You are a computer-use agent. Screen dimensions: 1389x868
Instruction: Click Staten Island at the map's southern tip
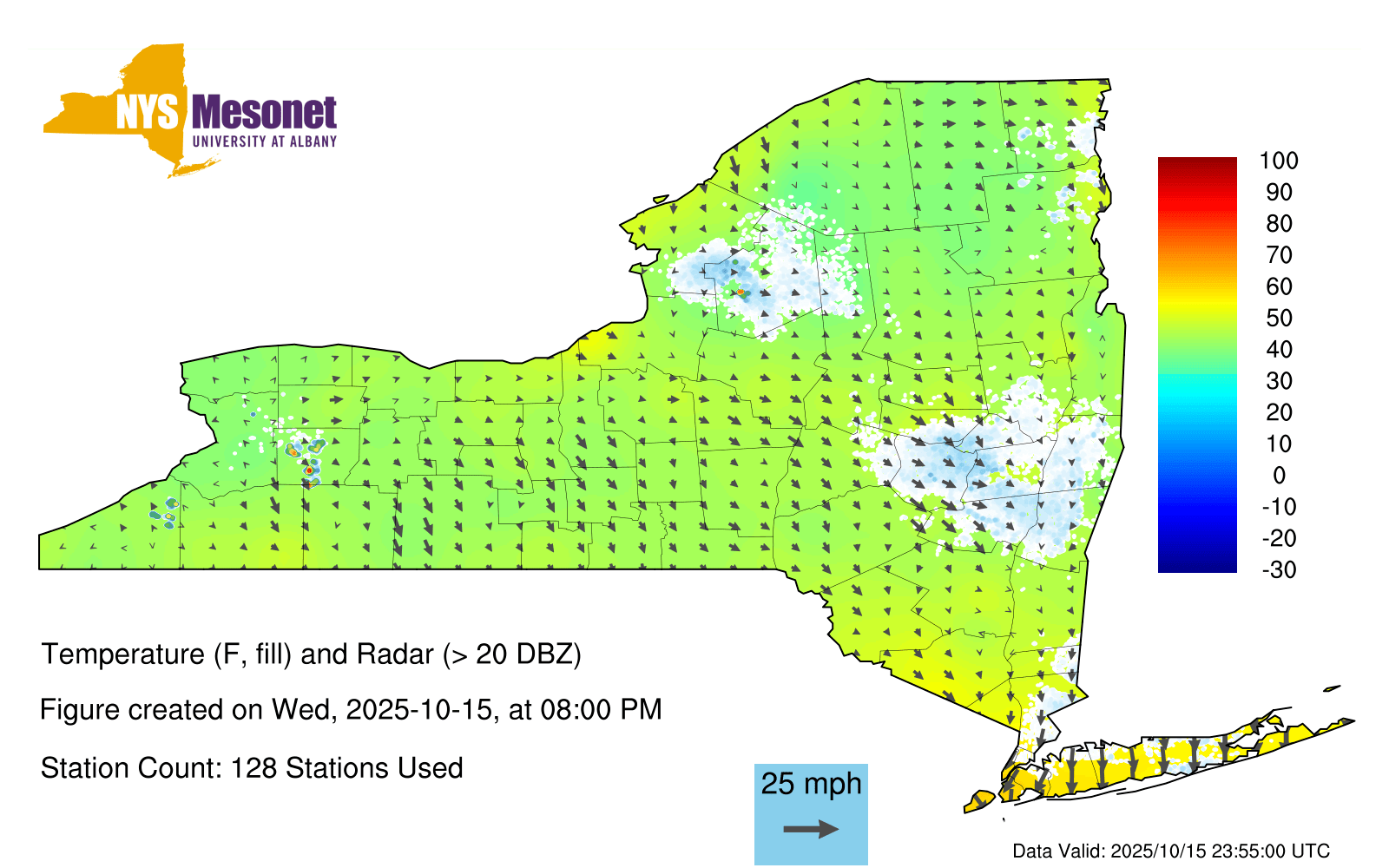coord(980,800)
